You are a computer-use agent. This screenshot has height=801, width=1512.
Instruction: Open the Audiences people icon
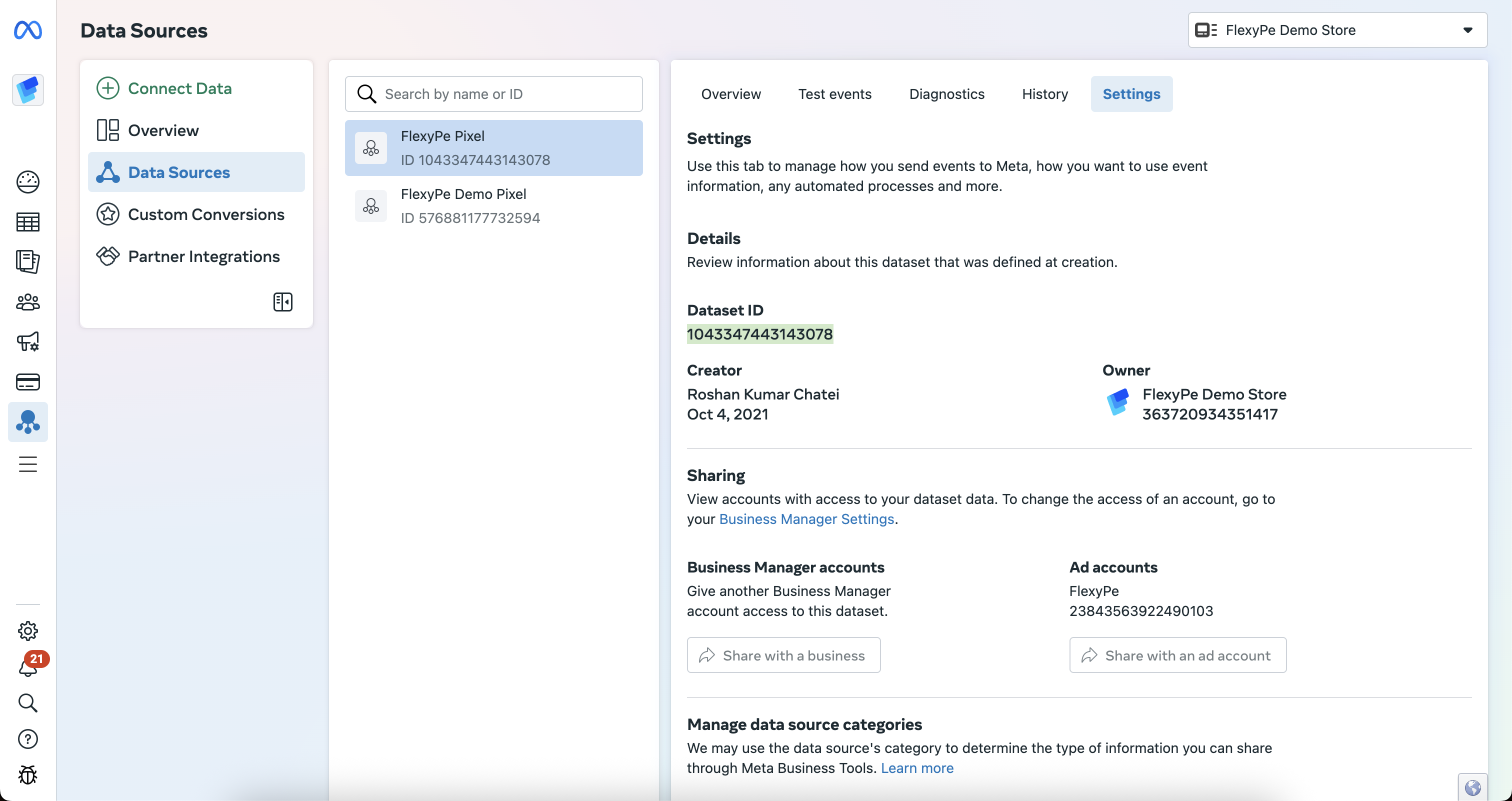click(x=27, y=302)
